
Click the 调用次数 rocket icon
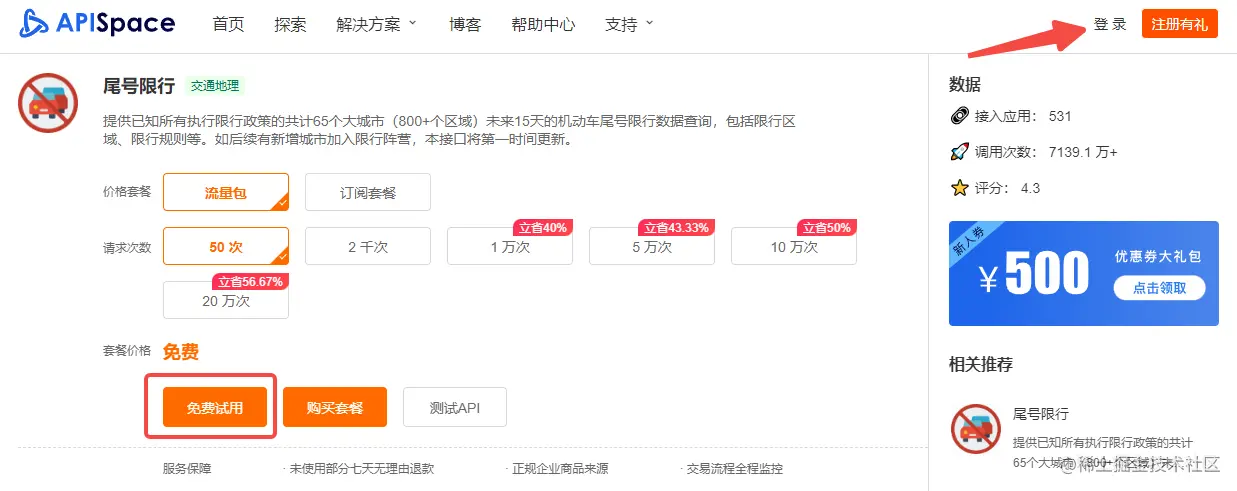pyautogui.click(x=960, y=152)
